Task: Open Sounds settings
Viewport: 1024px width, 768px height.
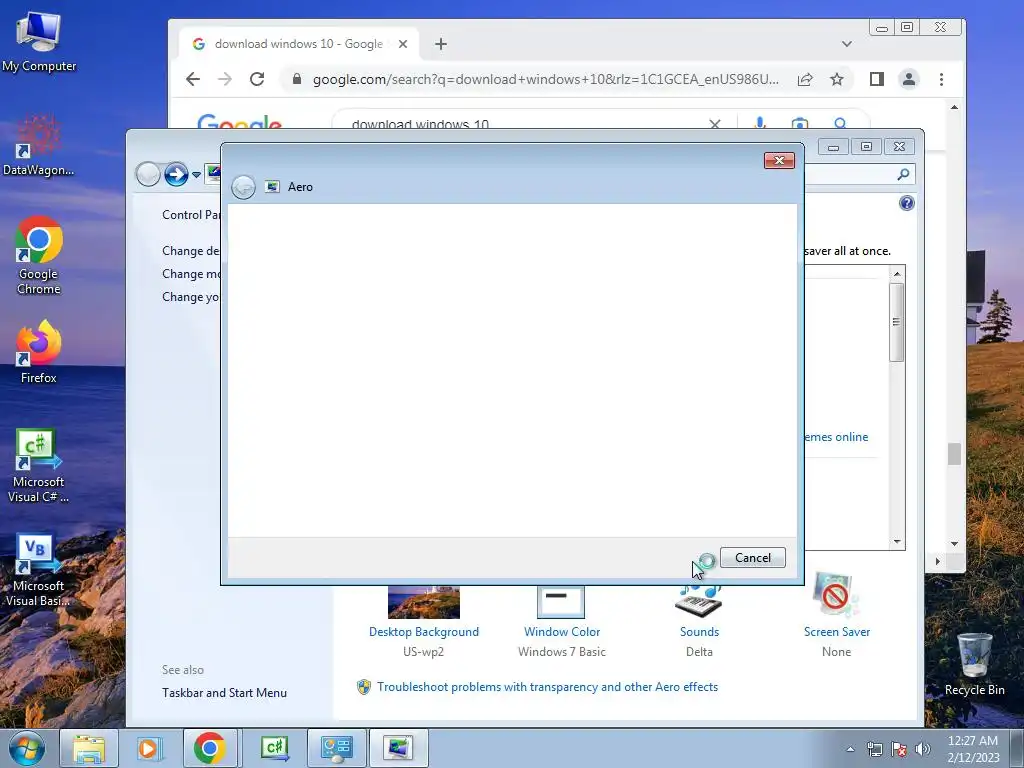Action: (x=699, y=632)
